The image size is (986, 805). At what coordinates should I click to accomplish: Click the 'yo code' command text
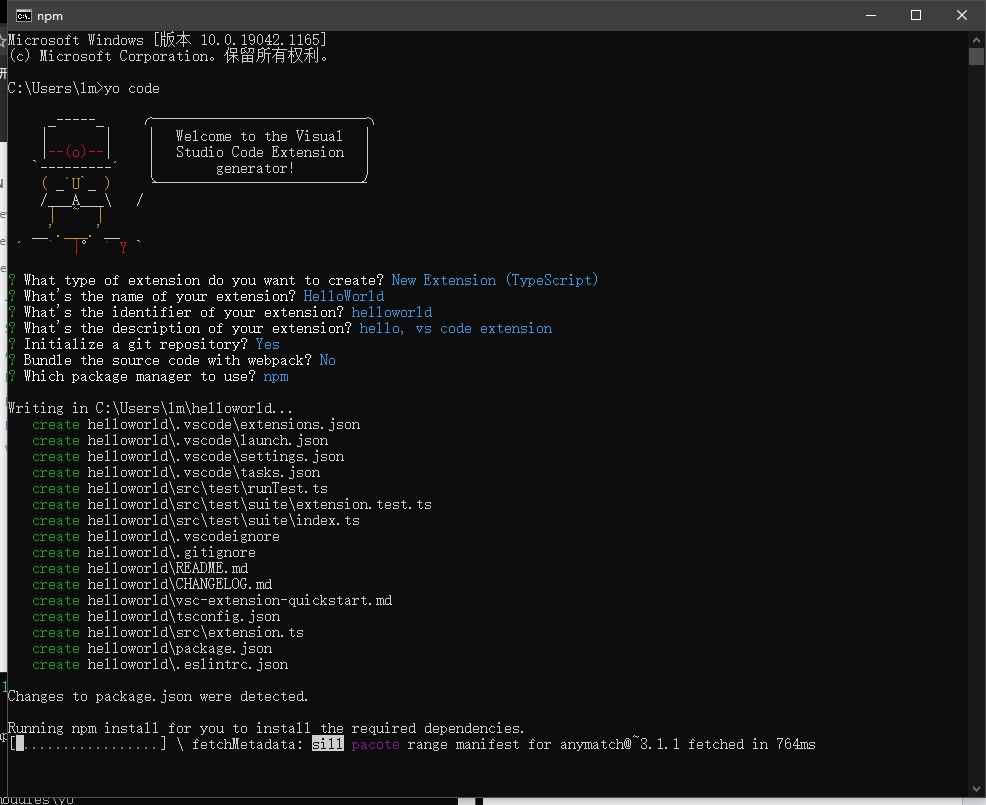click(131, 89)
